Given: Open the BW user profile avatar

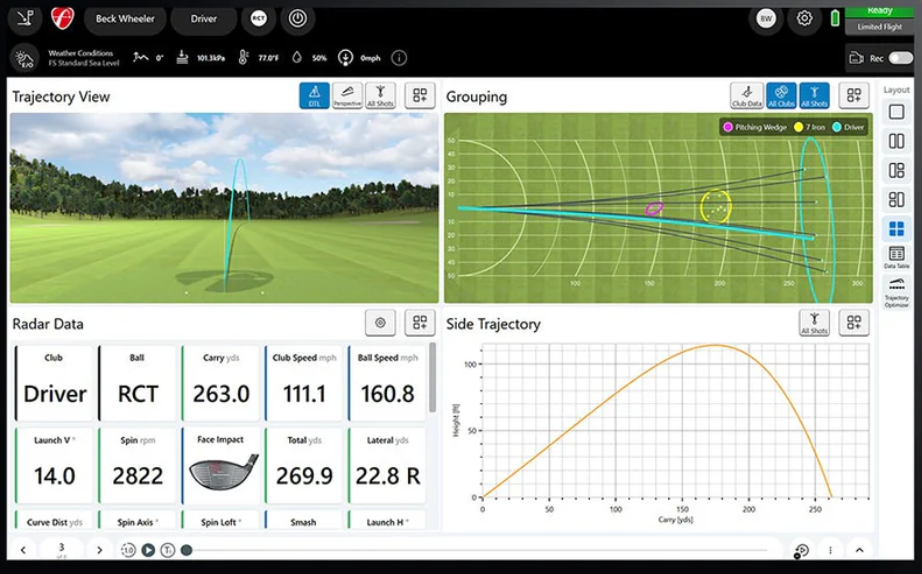Looking at the screenshot, I should click(x=766, y=19).
